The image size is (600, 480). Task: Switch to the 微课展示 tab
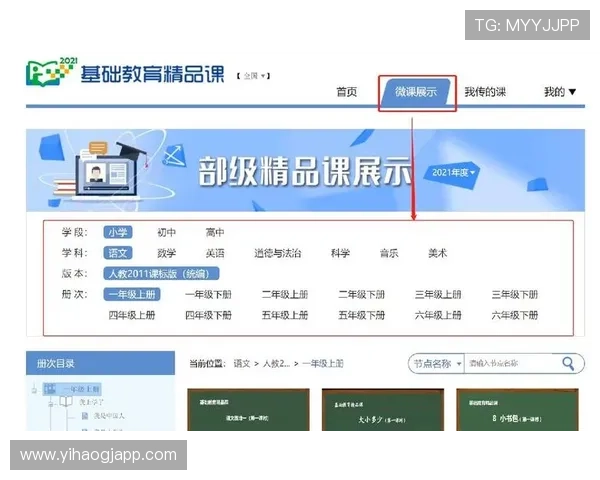416,92
